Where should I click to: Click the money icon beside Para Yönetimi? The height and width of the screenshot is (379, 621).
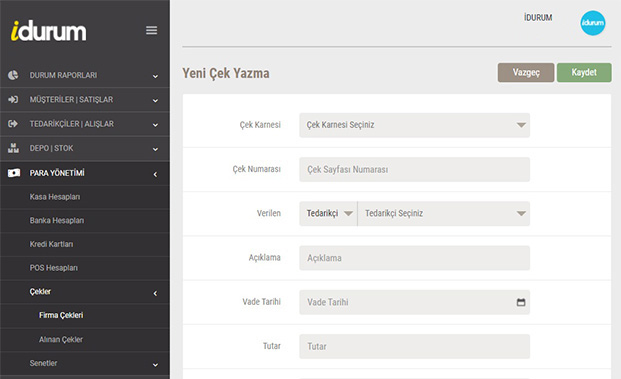click(x=14, y=173)
